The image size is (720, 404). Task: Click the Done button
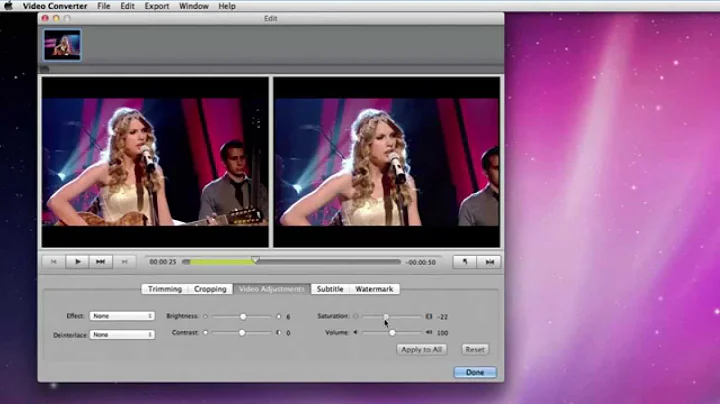point(475,372)
